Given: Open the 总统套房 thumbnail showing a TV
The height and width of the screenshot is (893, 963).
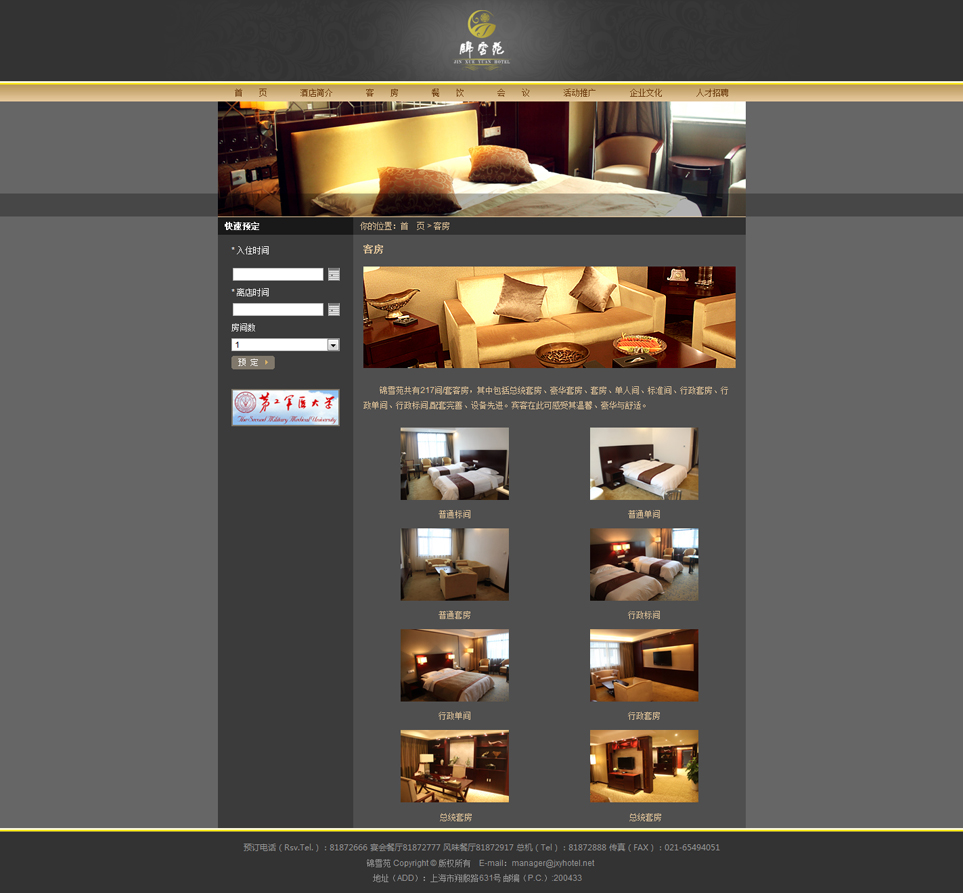Looking at the screenshot, I should (644, 766).
